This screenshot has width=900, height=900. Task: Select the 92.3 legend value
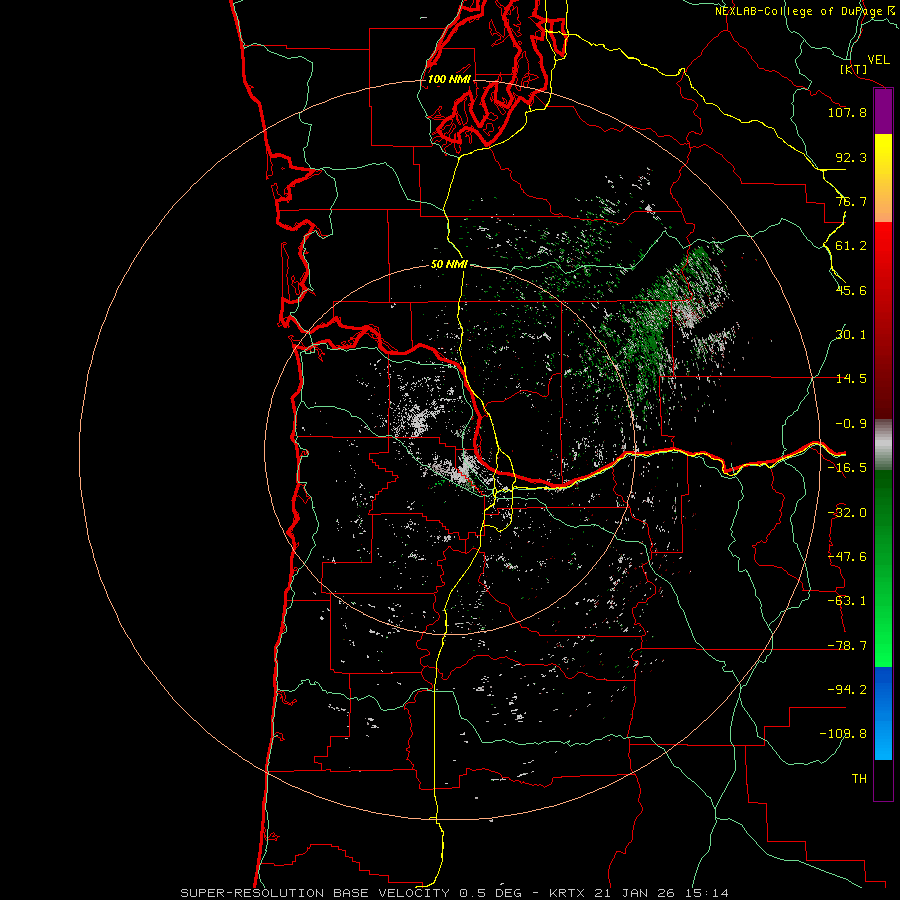[x=851, y=157]
